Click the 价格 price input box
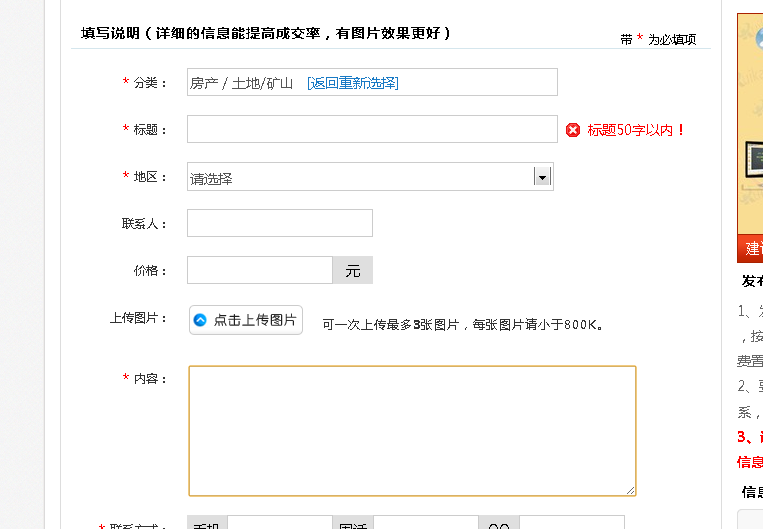 click(259, 270)
